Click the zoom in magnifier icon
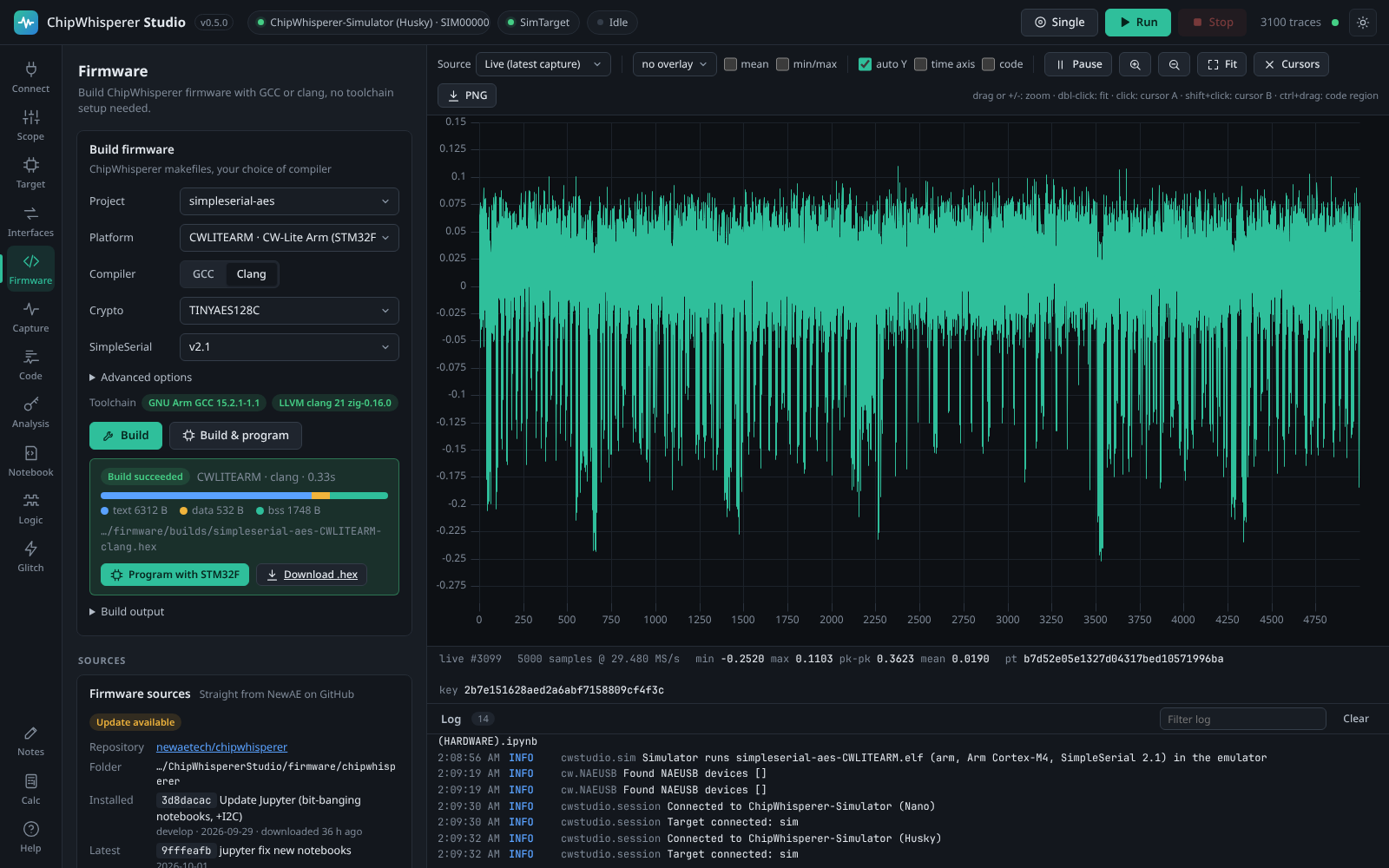 coord(1135,64)
